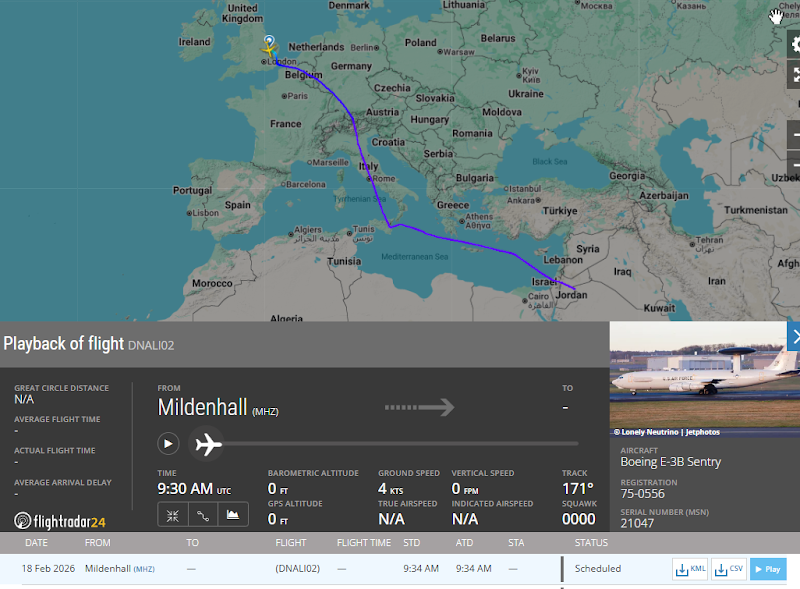Image resolution: width=800 pixels, height=589 pixels.
Task: Download the KML file for this flight
Action: [691, 569]
